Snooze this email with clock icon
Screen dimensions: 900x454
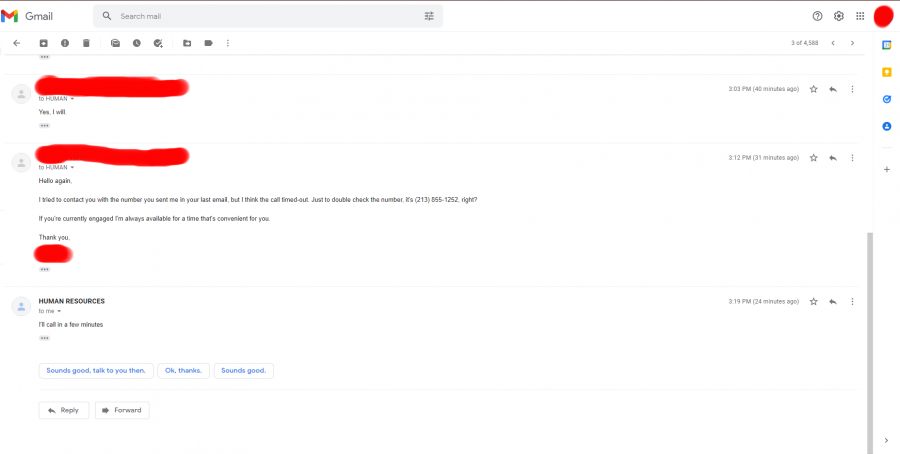tap(136, 43)
